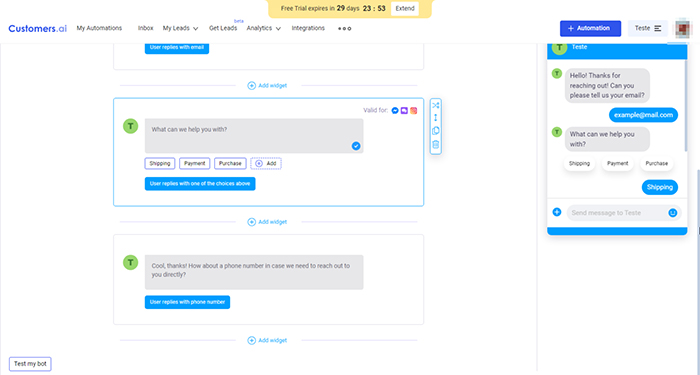The image size is (700, 375).
Task: Click Purchase quick reply in chat preview
Action: coord(657,164)
